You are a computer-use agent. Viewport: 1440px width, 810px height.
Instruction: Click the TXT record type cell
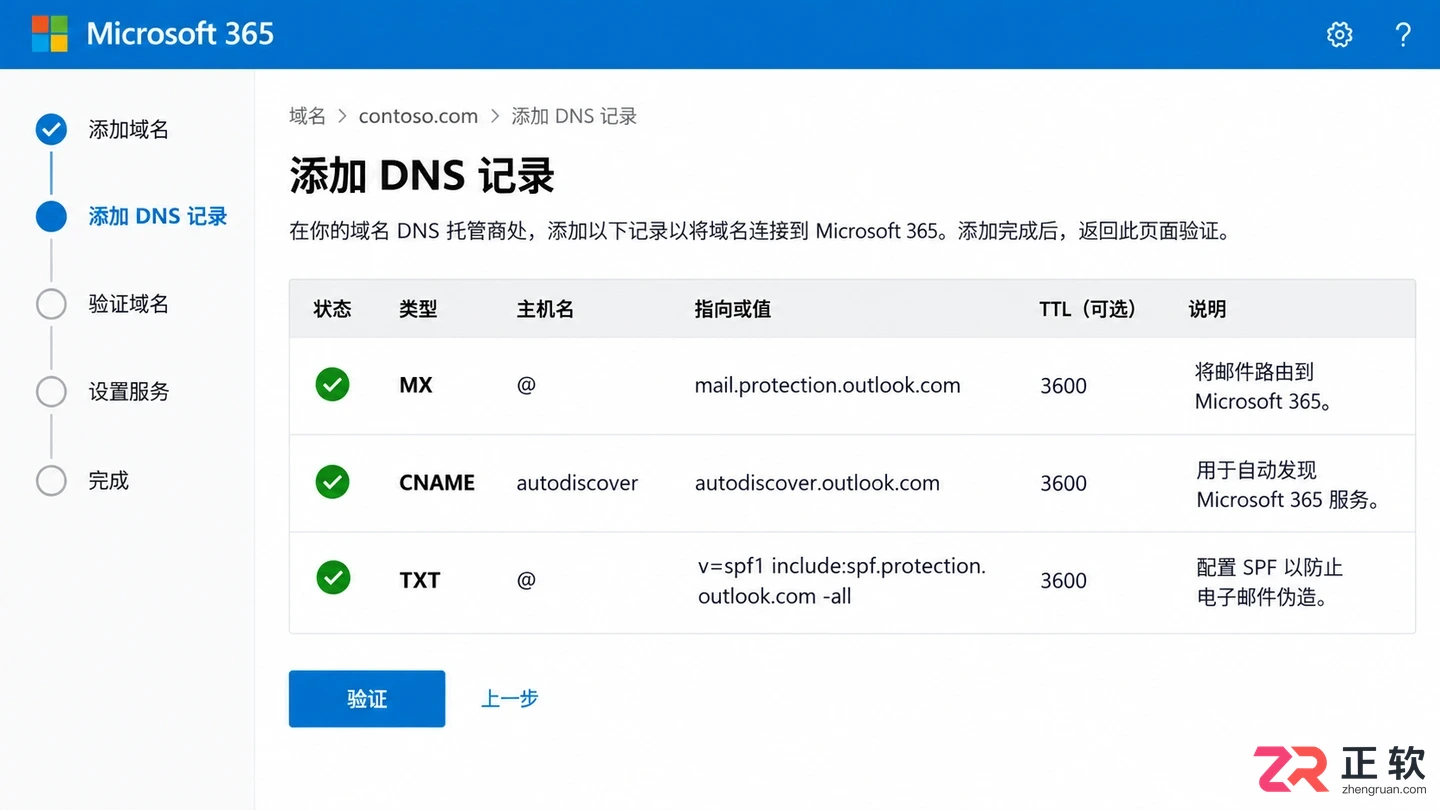point(420,580)
